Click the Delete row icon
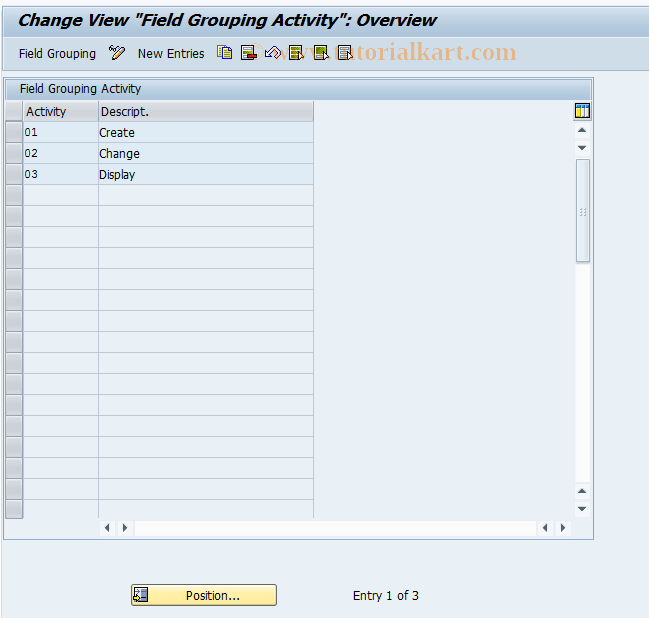Screen dimensions: 649x618 click(x=248, y=53)
